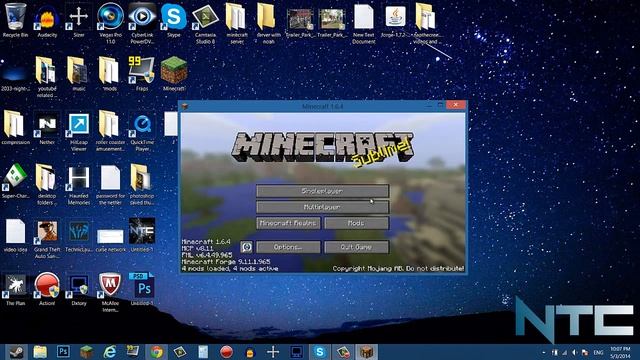The image size is (640, 360).
Task: Open Skype from the taskbar
Action: 320,351
